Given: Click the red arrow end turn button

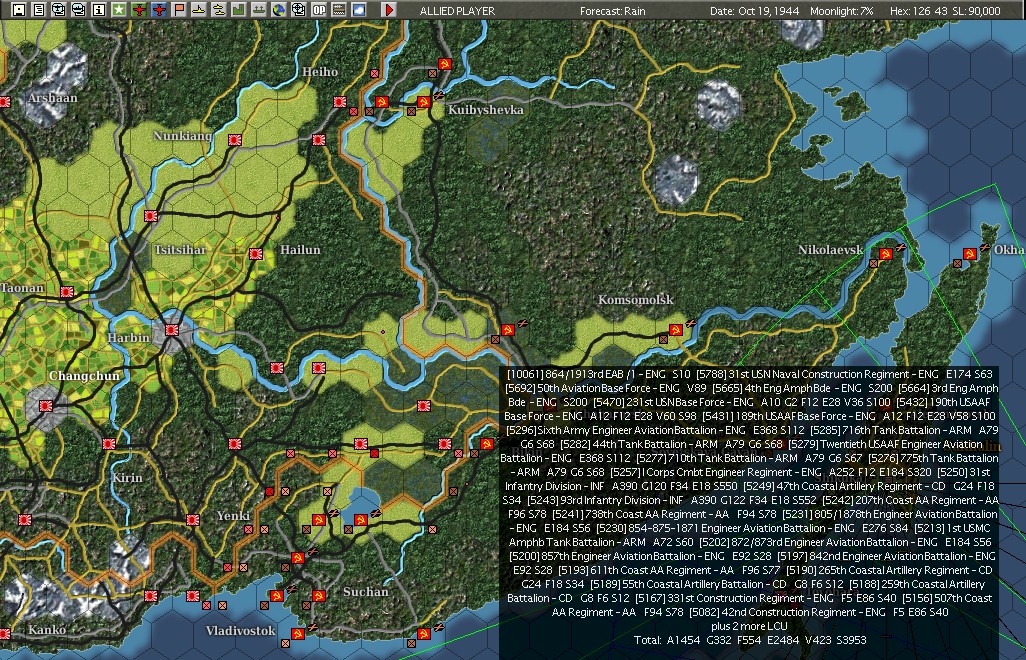Looking at the screenshot, I should tap(389, 10).
